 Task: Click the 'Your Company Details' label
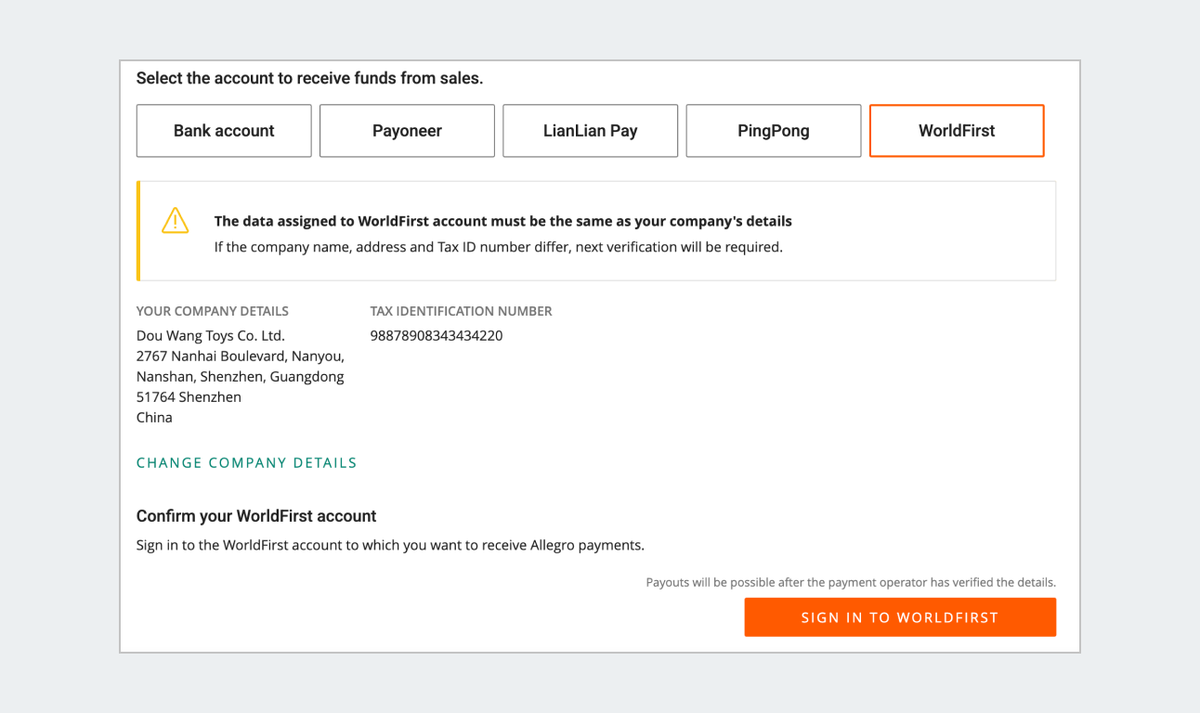[212, 311]
